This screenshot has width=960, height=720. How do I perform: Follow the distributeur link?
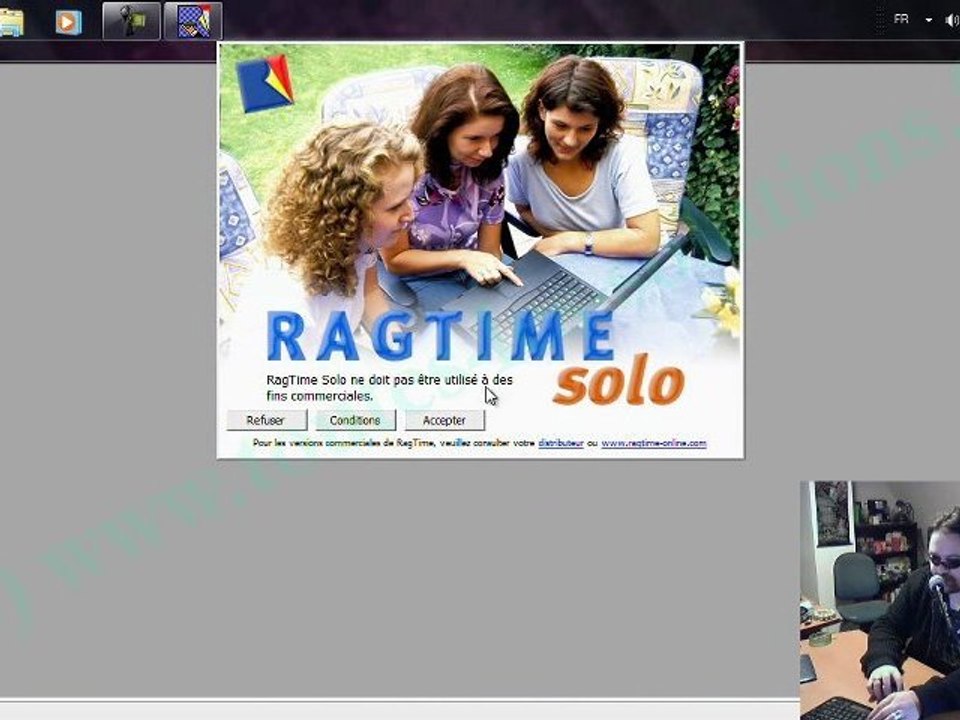tap(561, 443)
